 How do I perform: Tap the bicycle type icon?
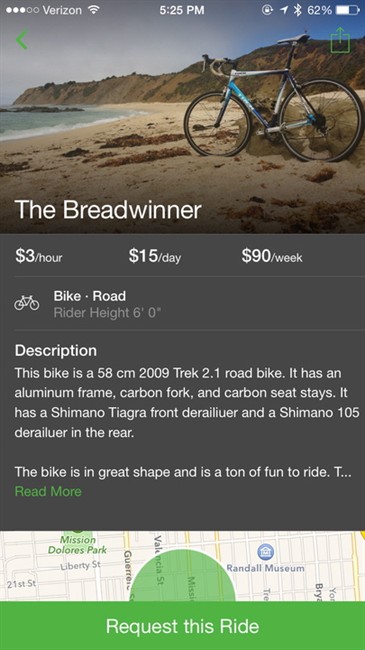27,303
